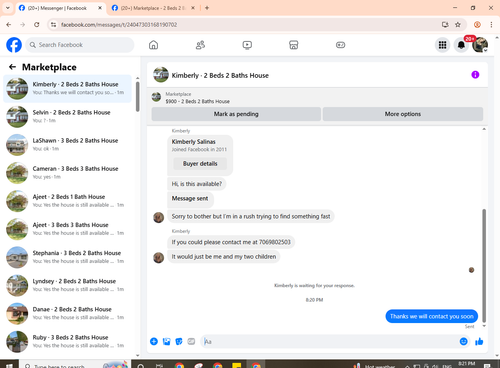Click the conversation list scrollbar
500x368 pixels.
point(138,97)
